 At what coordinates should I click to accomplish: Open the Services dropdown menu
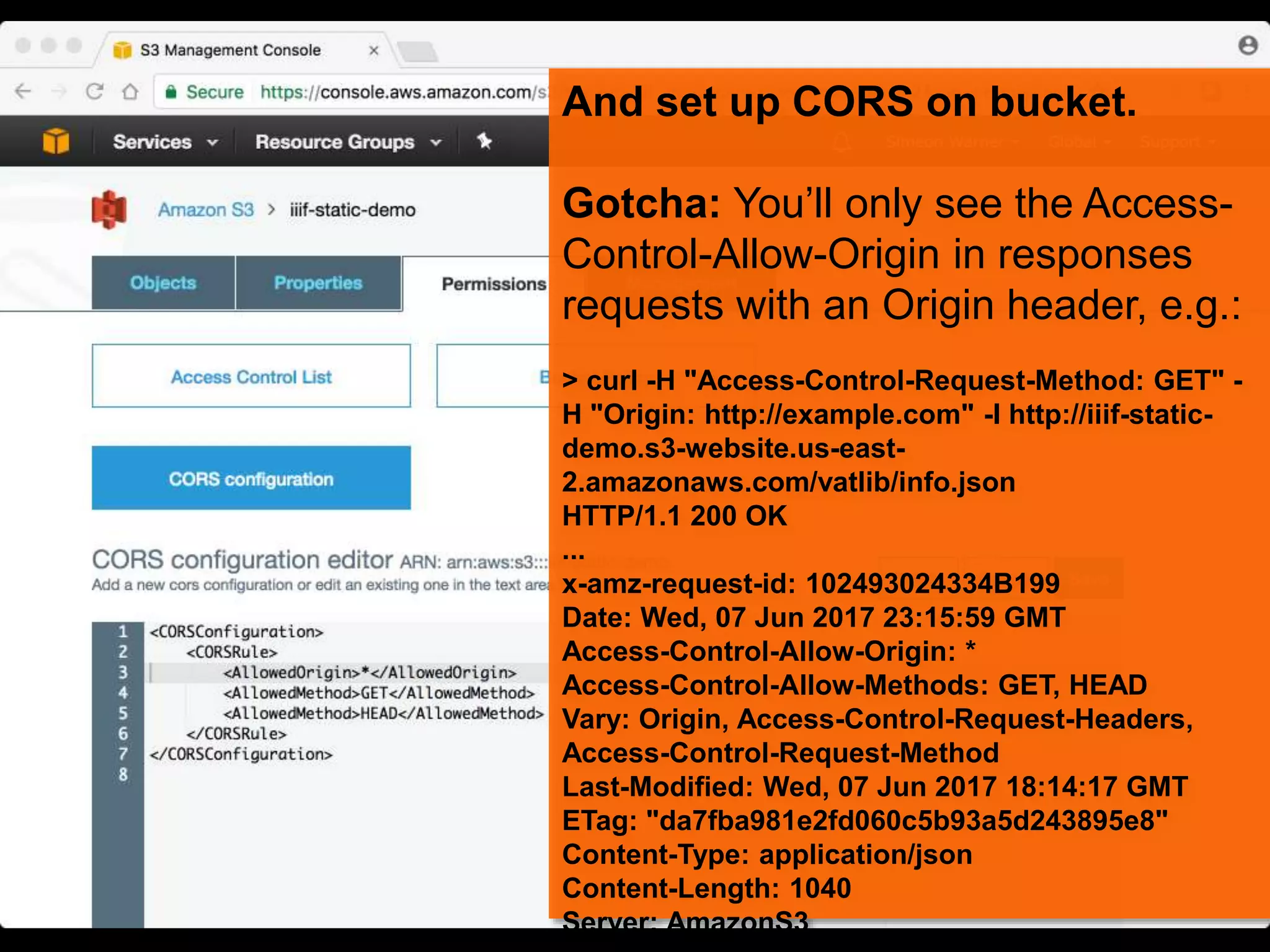166,142
